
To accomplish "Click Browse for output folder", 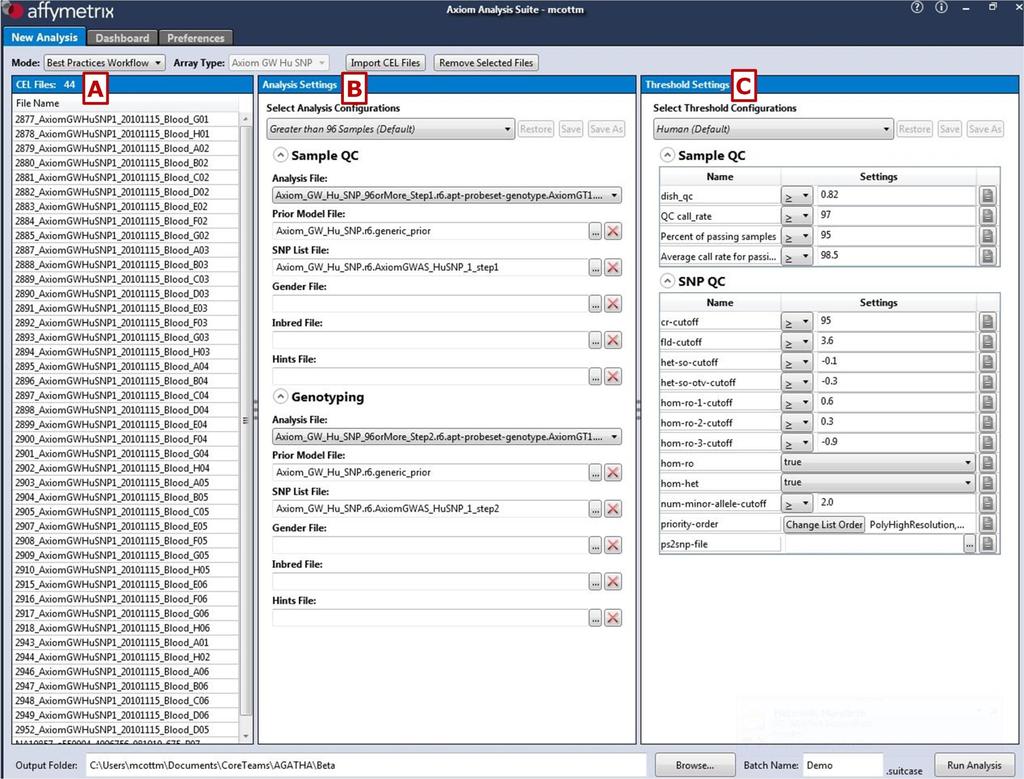I will point(695,765).
